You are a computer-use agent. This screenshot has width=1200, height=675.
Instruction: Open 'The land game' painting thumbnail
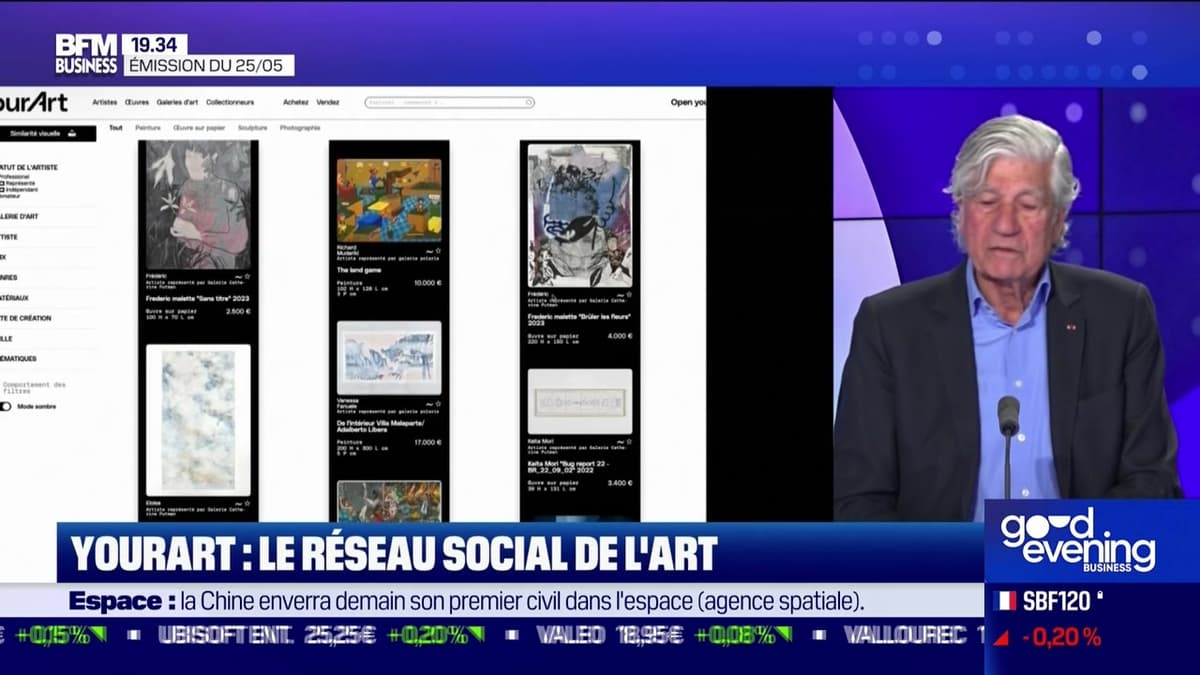click(x=389, y=200)
